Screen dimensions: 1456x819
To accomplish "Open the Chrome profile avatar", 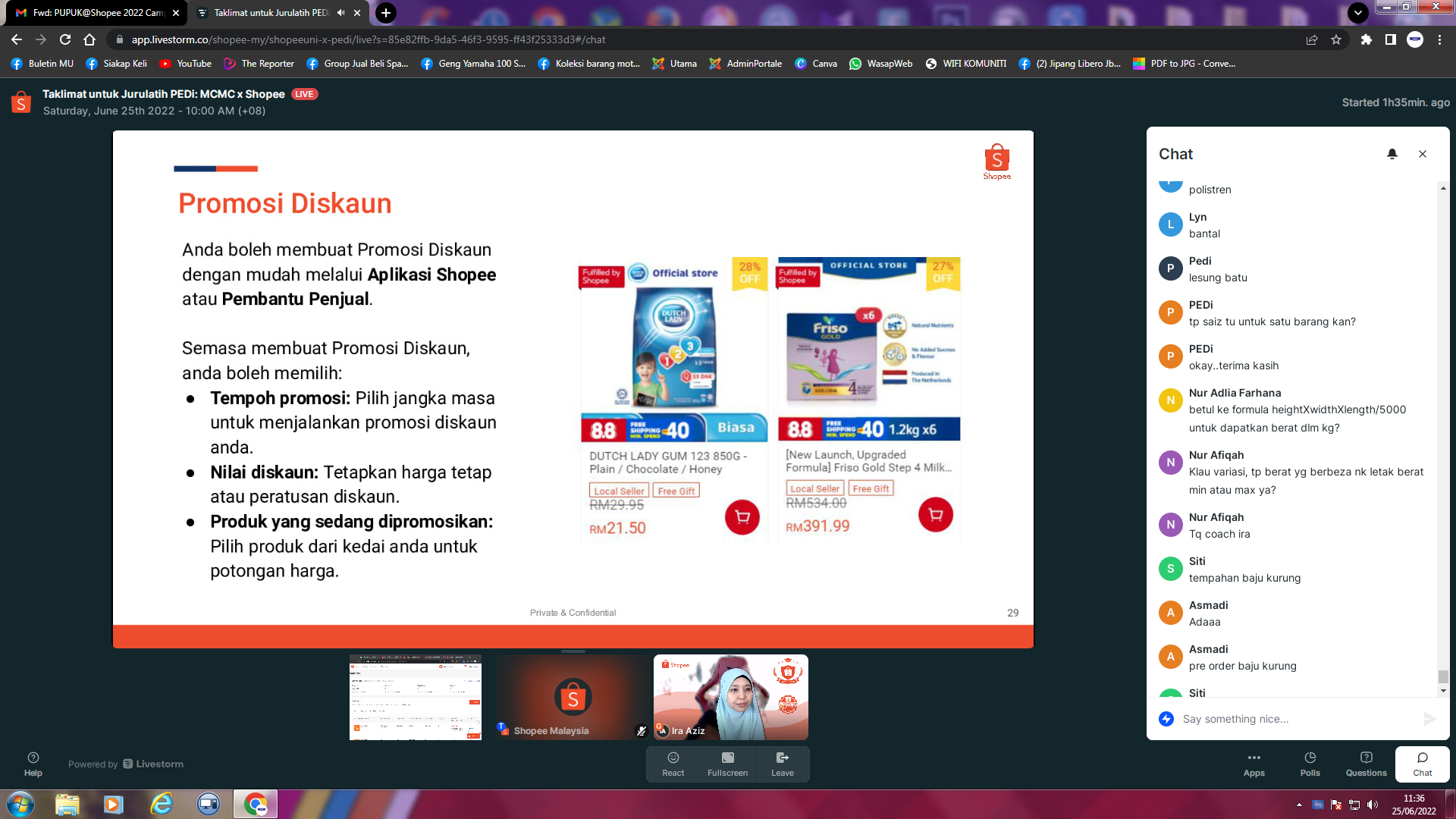I will pyautogui.click(x=1415, y=39).
